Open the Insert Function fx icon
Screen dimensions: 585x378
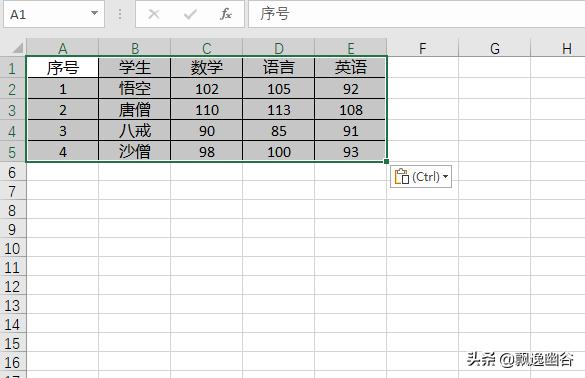coord(226,14)
